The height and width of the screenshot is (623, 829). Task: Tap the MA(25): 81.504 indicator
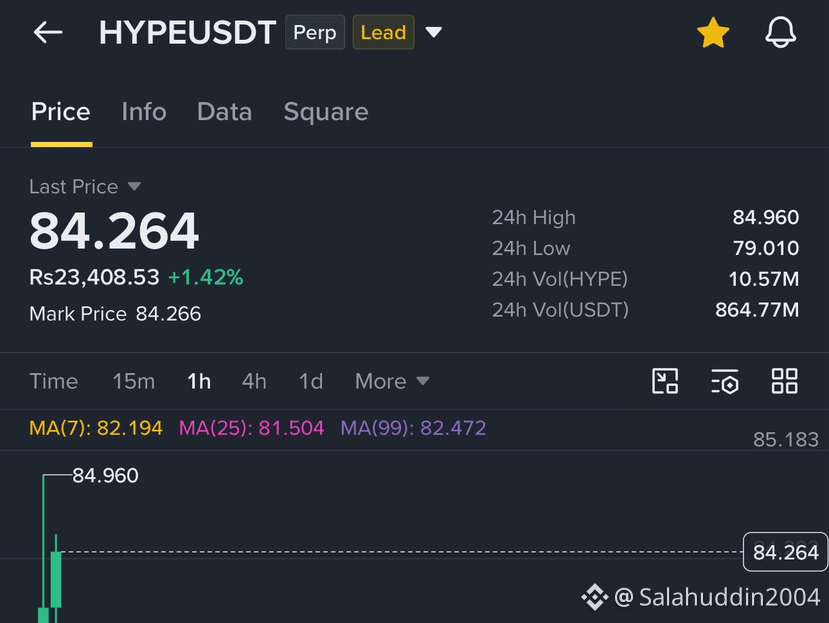(251, 428)
